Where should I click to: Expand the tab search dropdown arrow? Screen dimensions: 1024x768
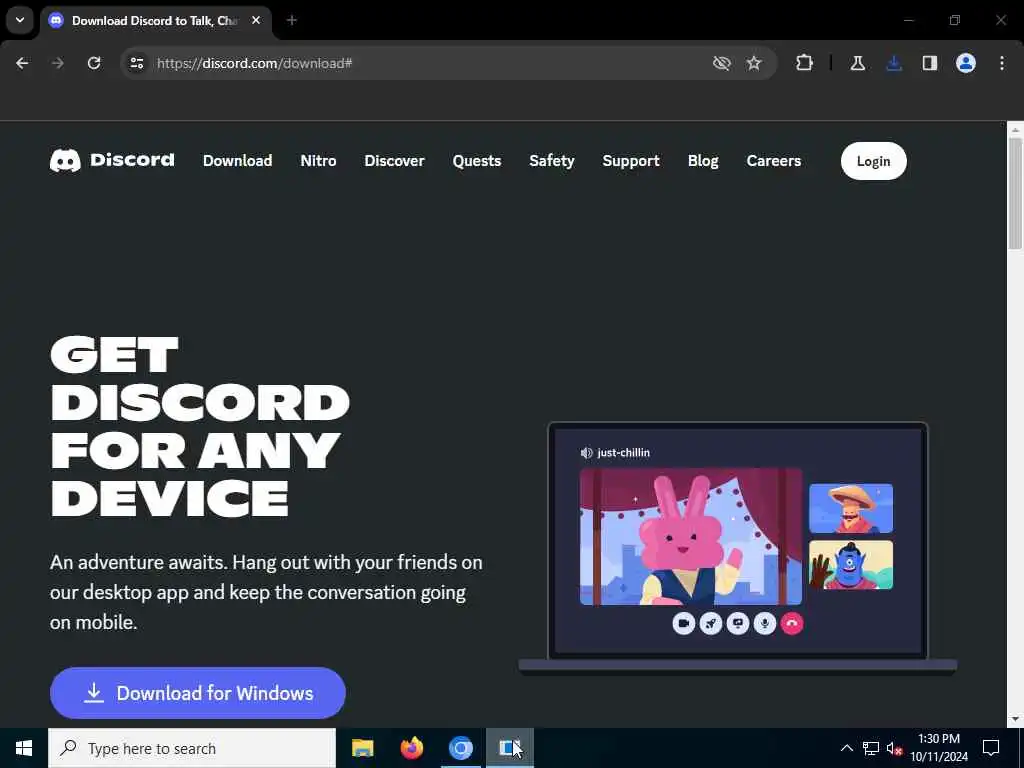pyautogui.click(x=20, y=20)
